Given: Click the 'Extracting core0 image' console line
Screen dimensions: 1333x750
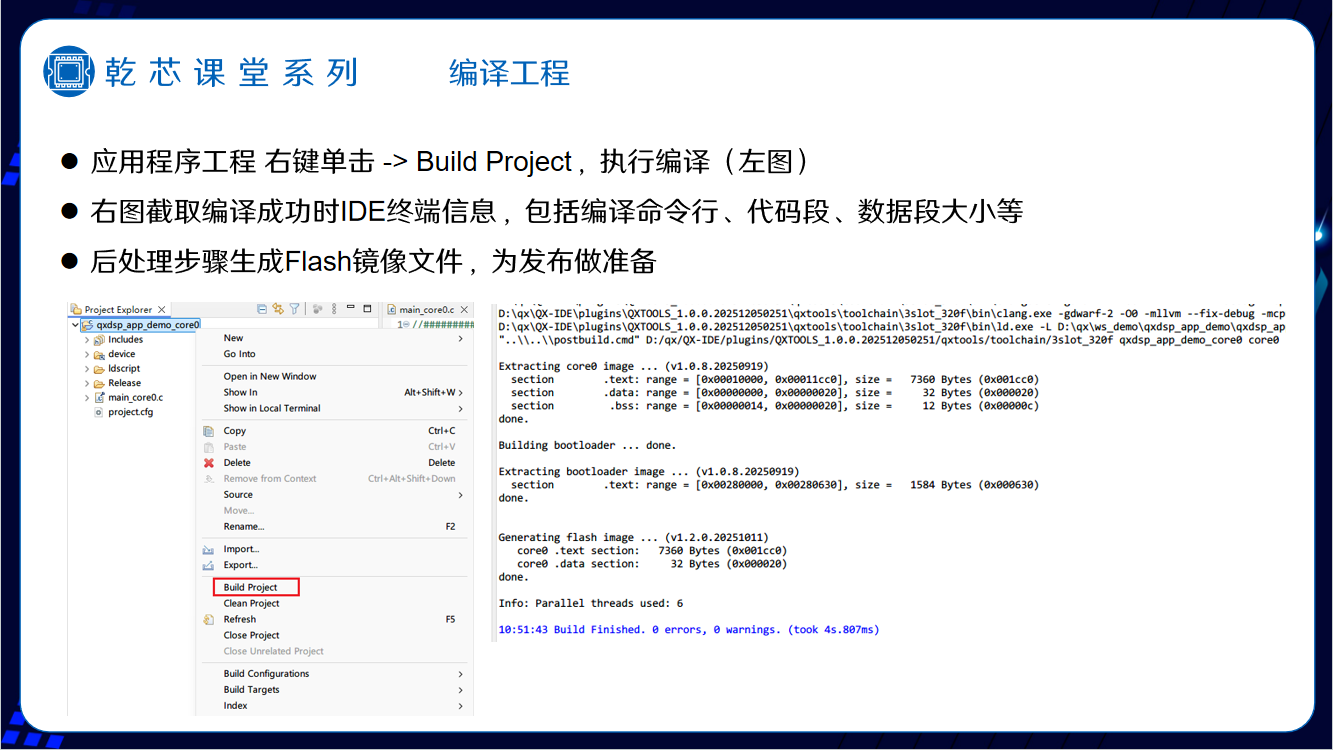Looking at the screenshot, I should click(x=633, y=366).
